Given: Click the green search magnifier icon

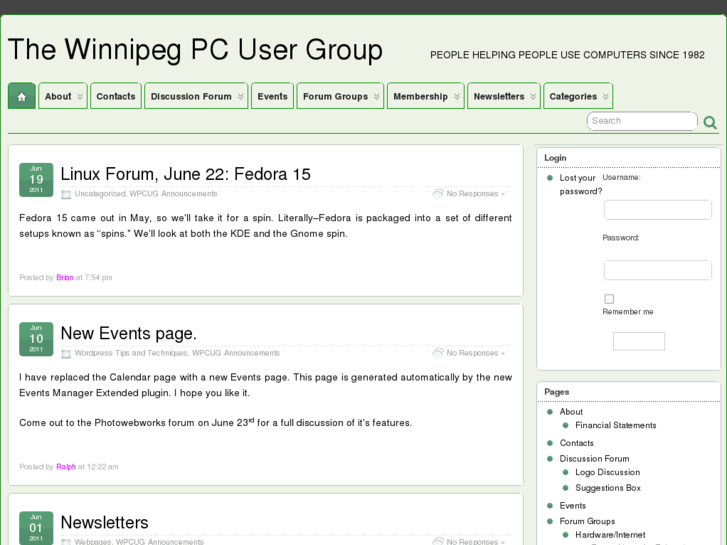Looking at the screenshot, I should click(710, 122).
